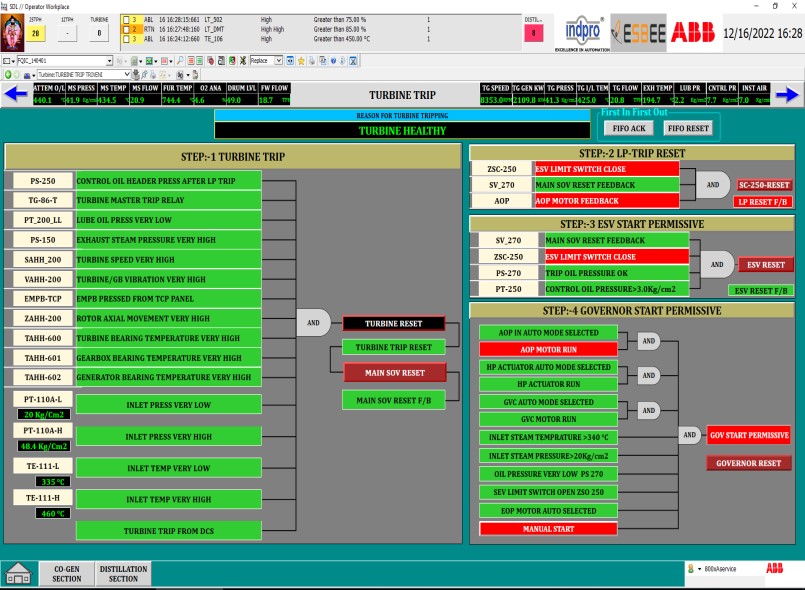The image size is (805, 590).
Task: Click the yellow 25TPH alarm count box
Action: tap(35, 32)
